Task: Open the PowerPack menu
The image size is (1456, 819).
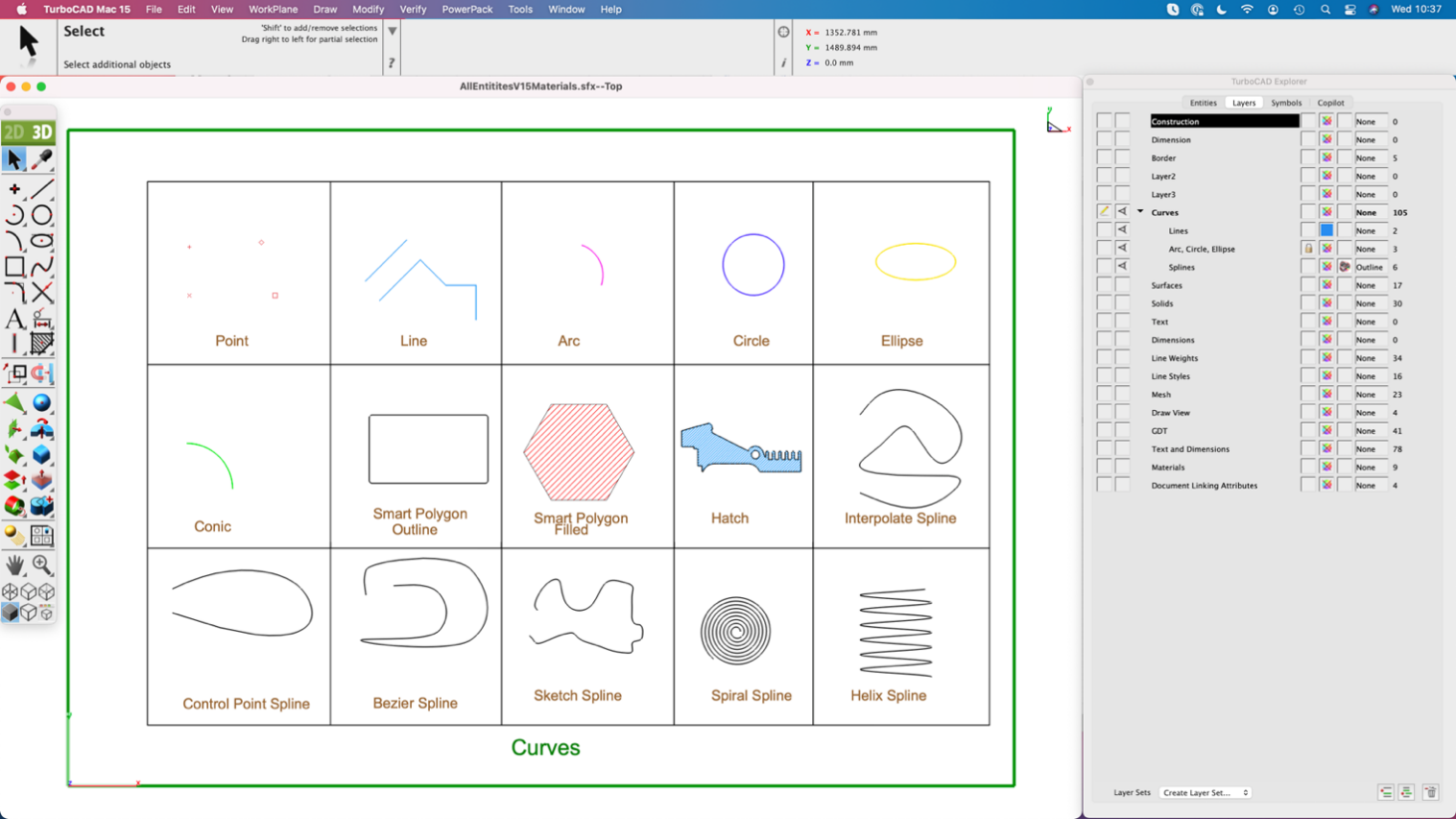Action: pos(467,9)
